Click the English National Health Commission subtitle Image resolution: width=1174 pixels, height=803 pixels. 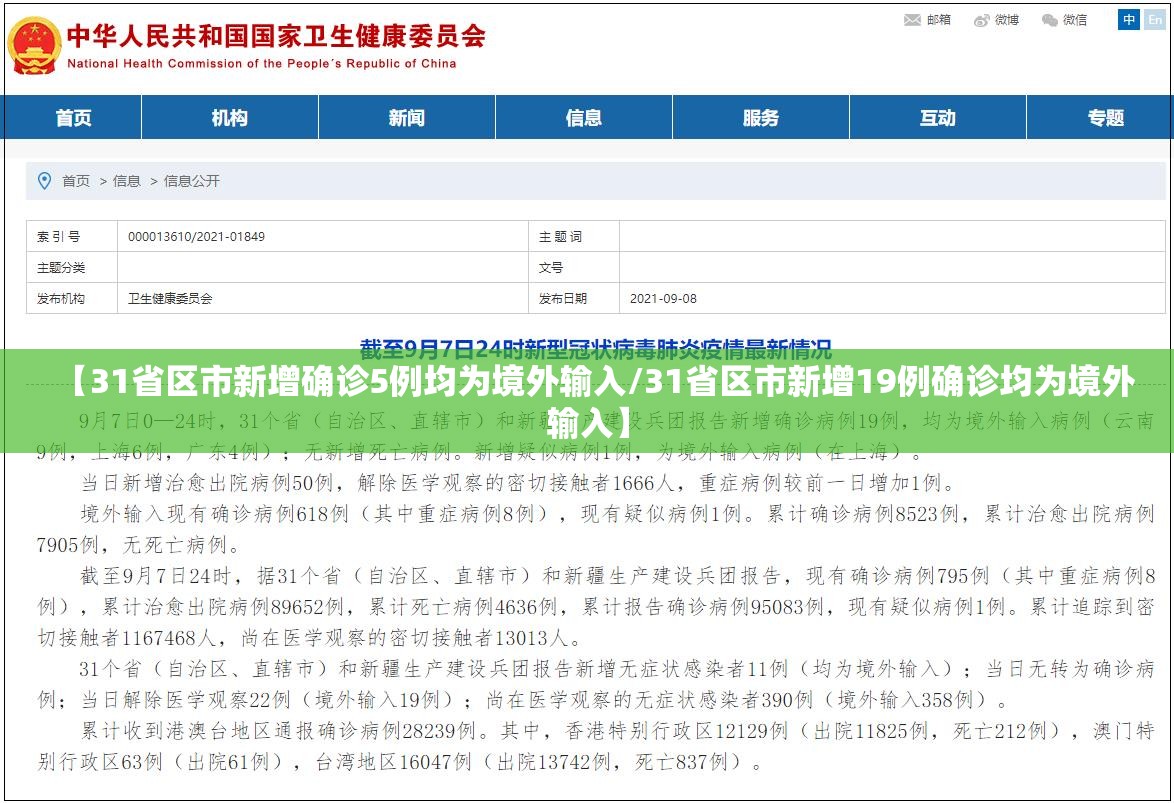click(x=261, y=64)
